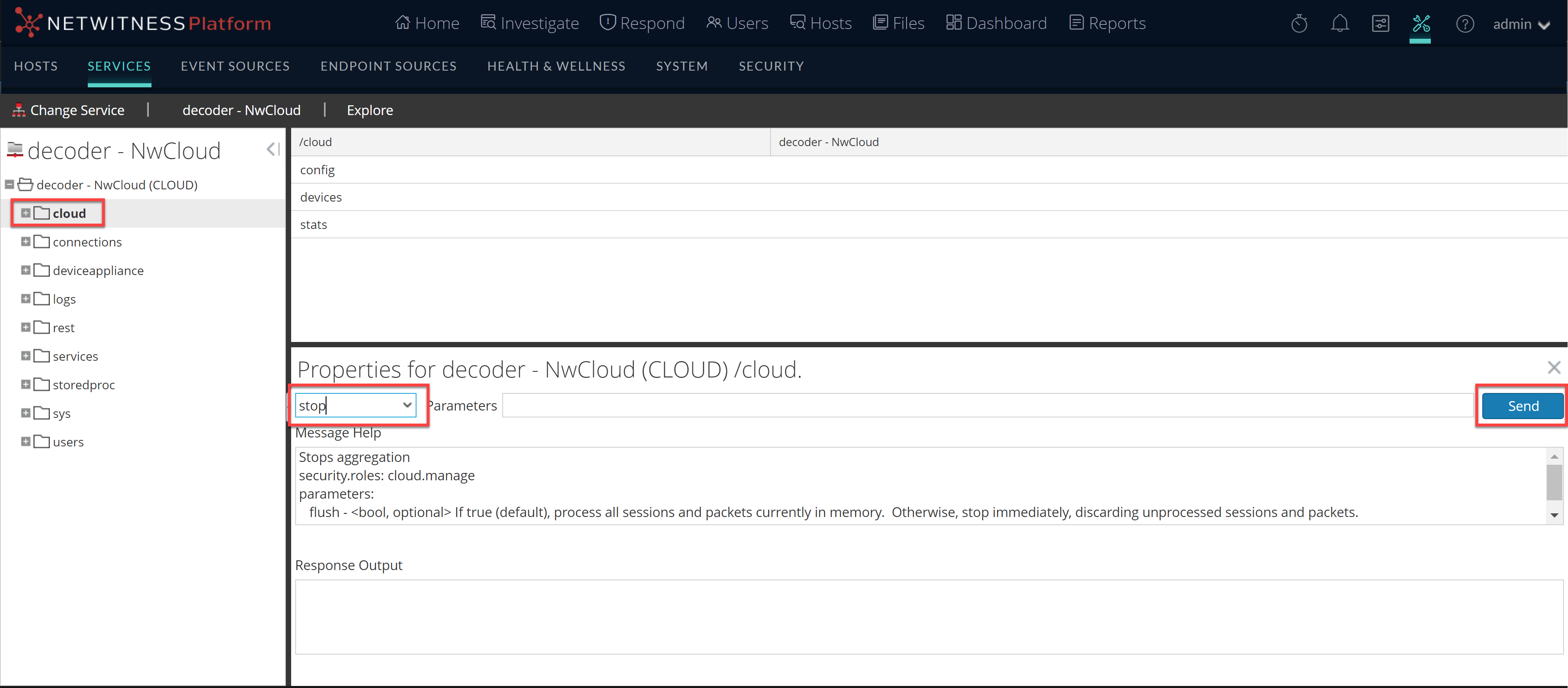Open the Respond menu

pyautogui.click(x=642, y=23)
